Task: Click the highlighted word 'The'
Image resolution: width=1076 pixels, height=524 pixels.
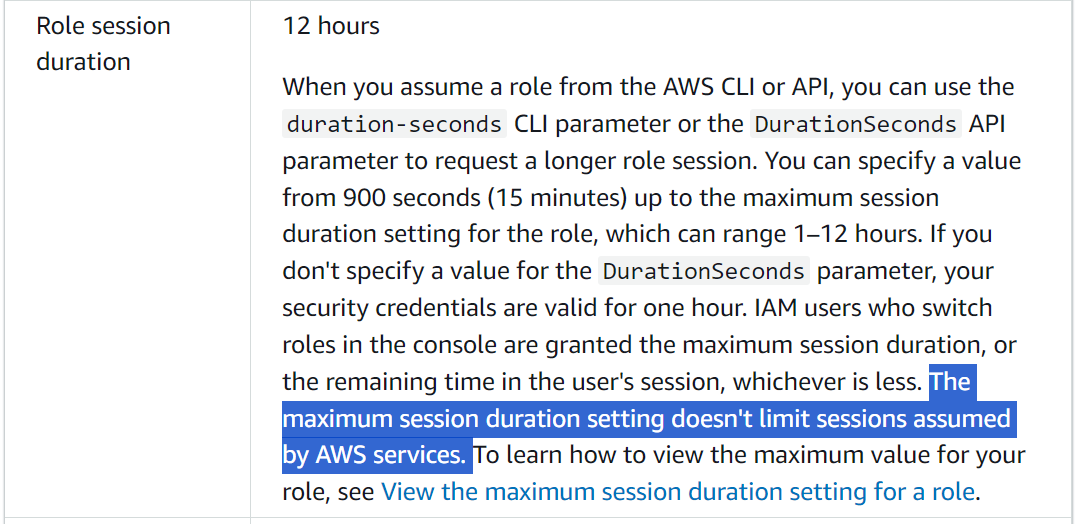Action: point(950,382)
